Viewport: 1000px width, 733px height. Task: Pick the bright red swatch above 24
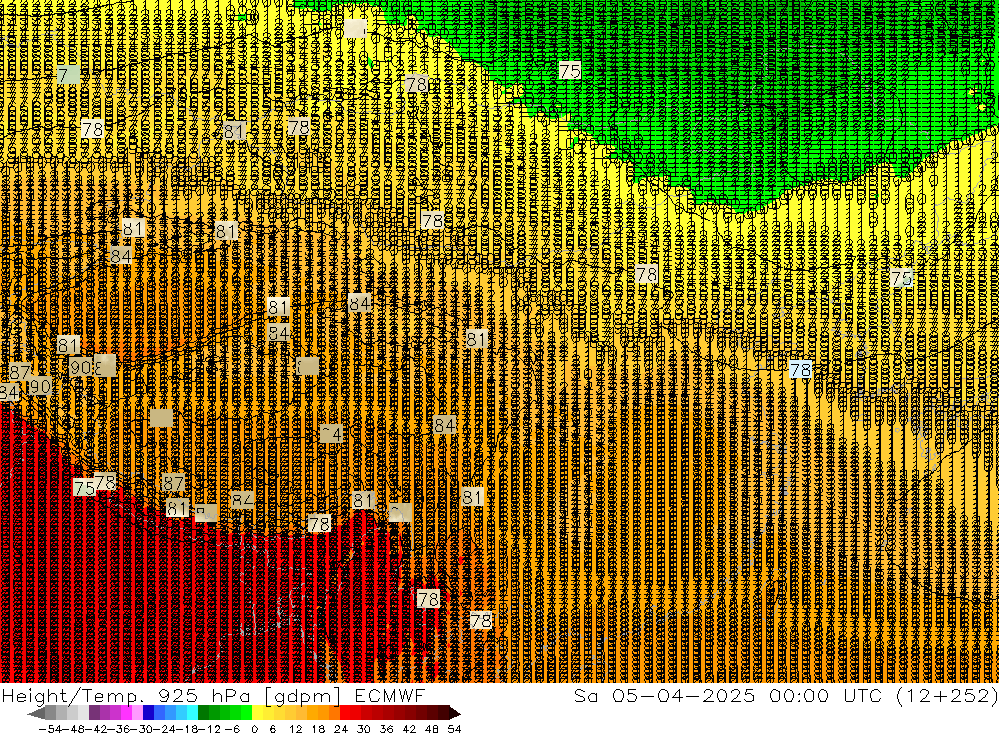345,713
